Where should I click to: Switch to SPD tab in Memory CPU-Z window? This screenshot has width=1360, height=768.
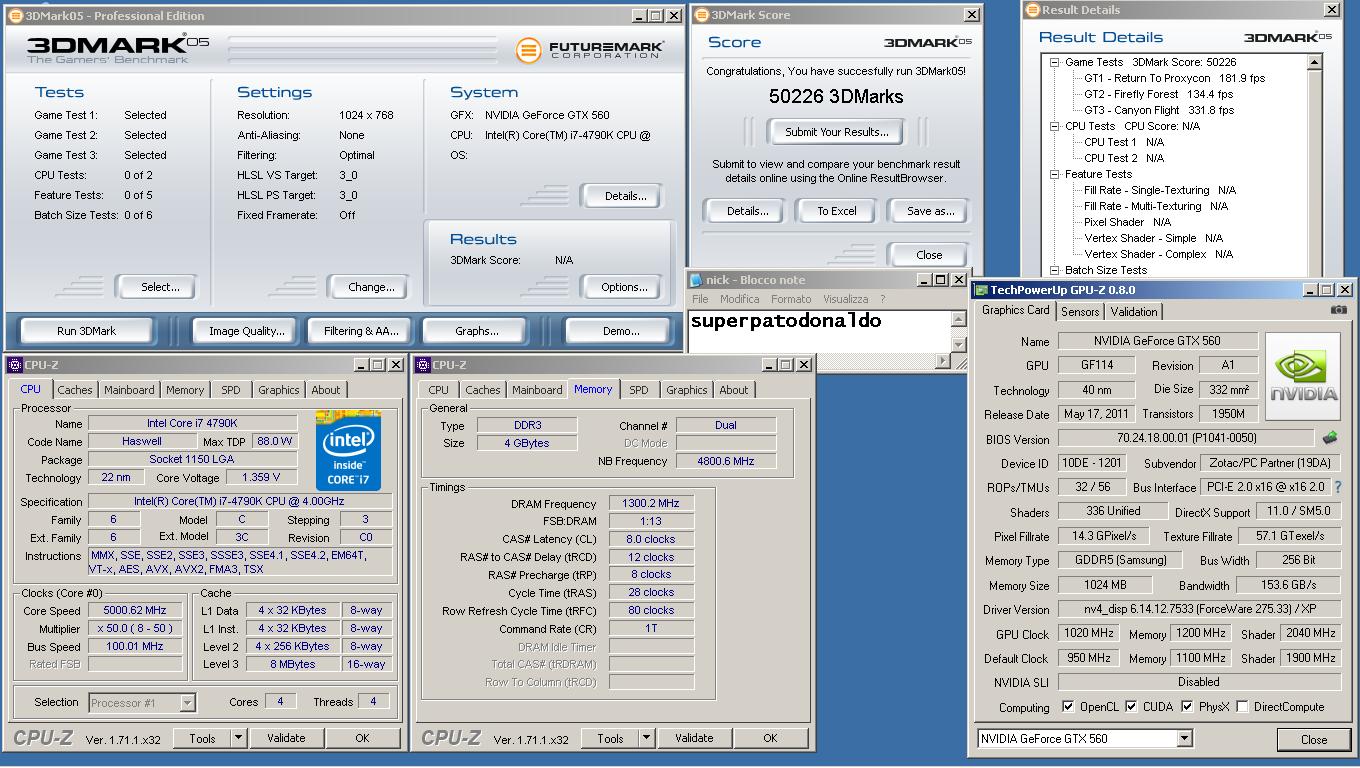[639, 390]
